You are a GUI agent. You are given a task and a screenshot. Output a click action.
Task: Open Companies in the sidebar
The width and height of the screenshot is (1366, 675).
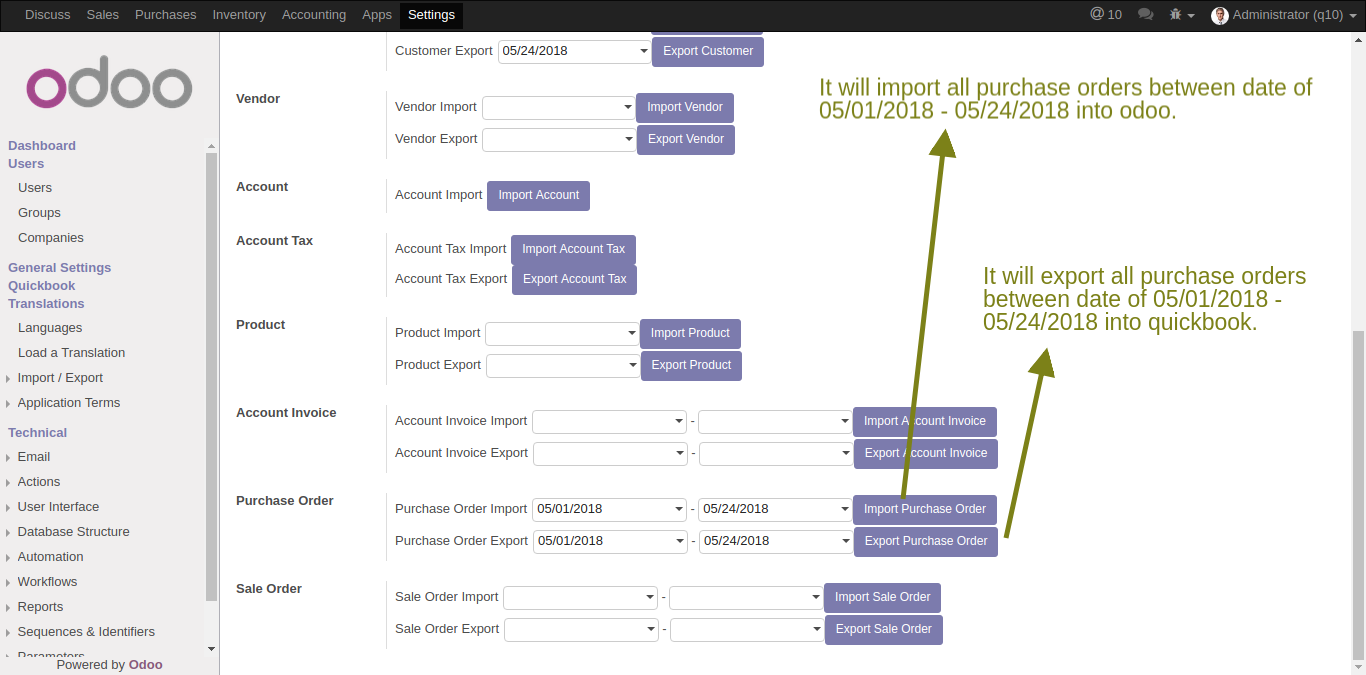(x=51, y=238)
